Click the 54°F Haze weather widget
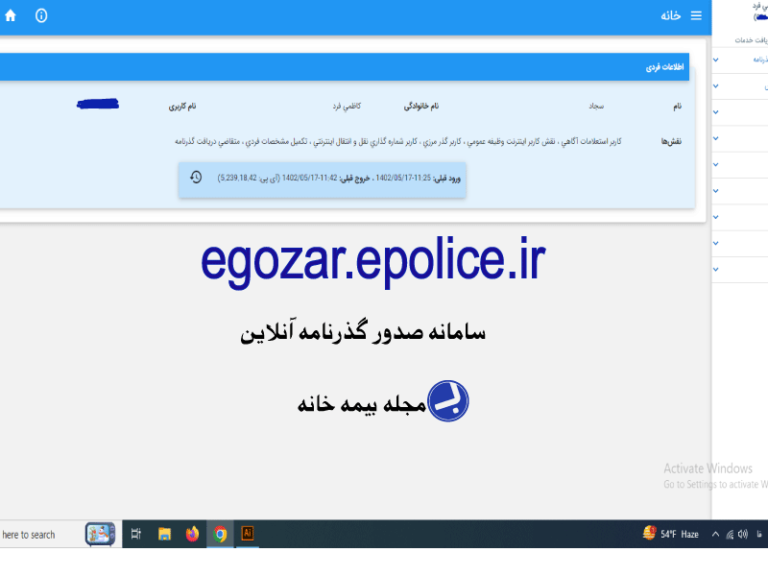 pos(671,534)
